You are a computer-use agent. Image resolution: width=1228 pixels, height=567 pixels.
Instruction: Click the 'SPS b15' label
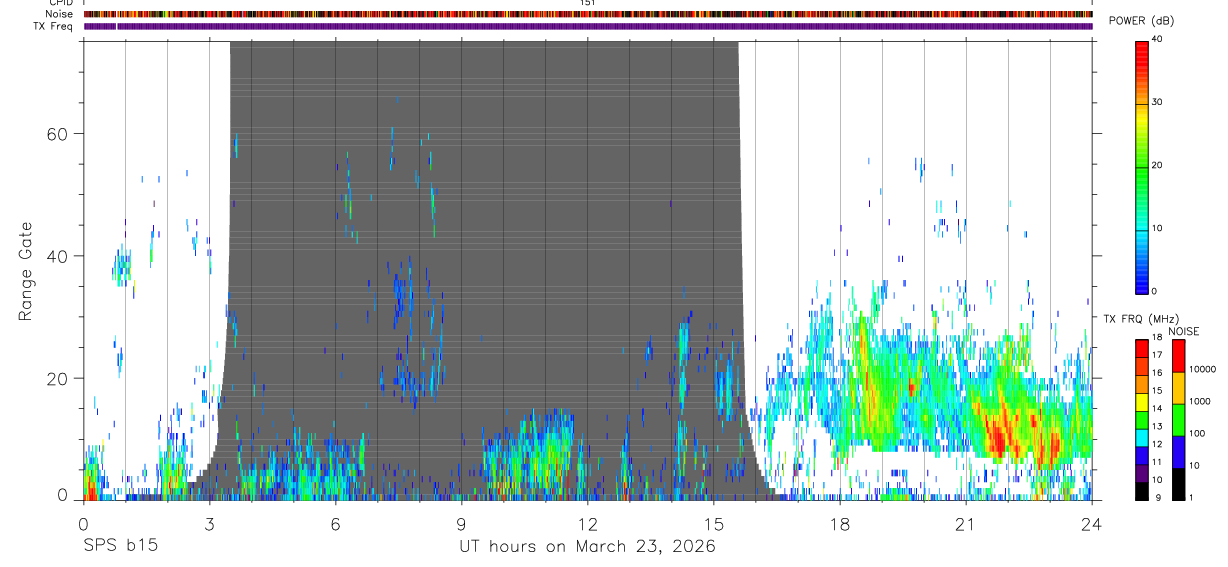[x=120, y=547]
